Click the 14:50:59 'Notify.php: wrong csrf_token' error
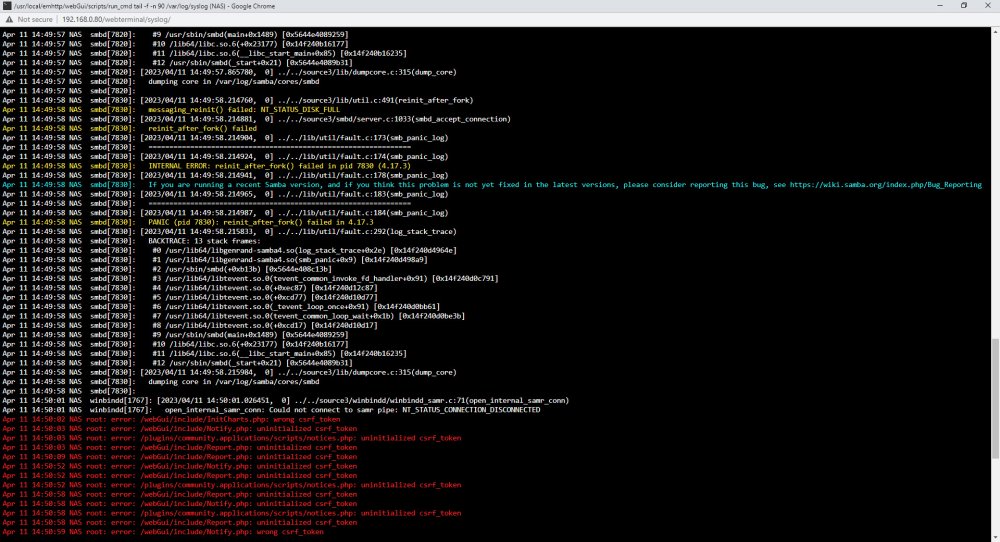Image resolution: width=1000 pixels, height=542 pixels. pyautogui.click(x=163, y=532)
